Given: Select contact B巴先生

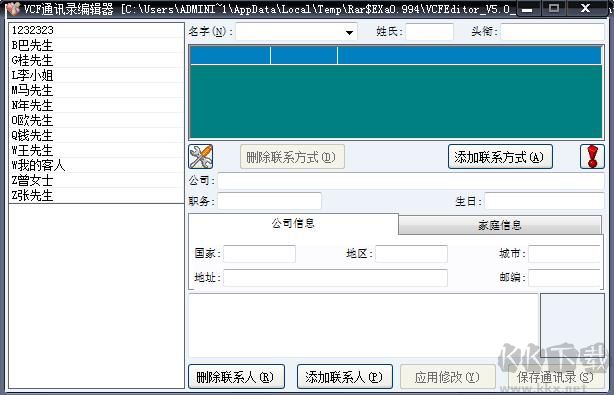Looking at the screenshot, I should [x=96, y=45].
